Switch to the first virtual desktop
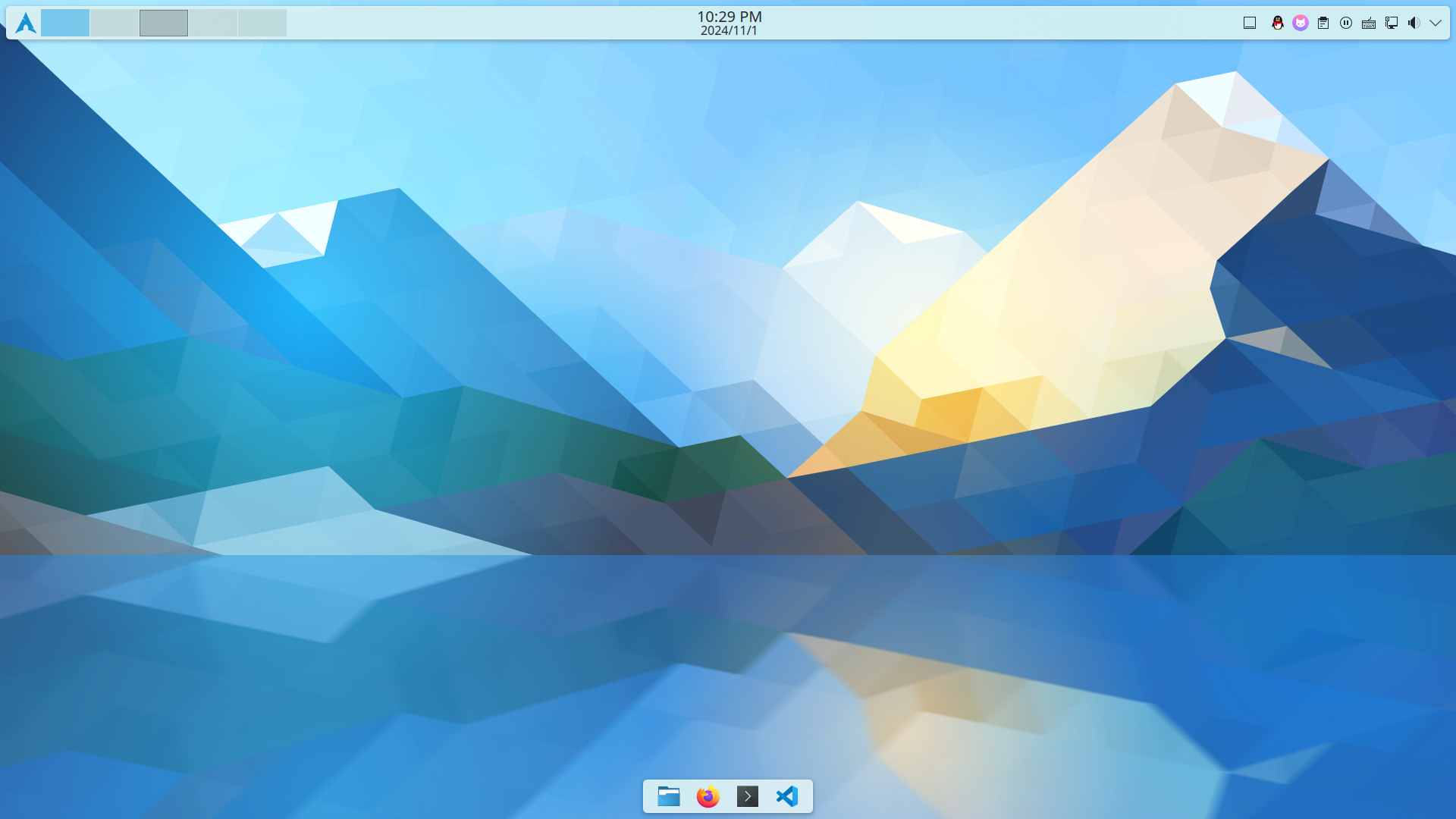The image size is (1456, 819). click(x=65, y=23)
